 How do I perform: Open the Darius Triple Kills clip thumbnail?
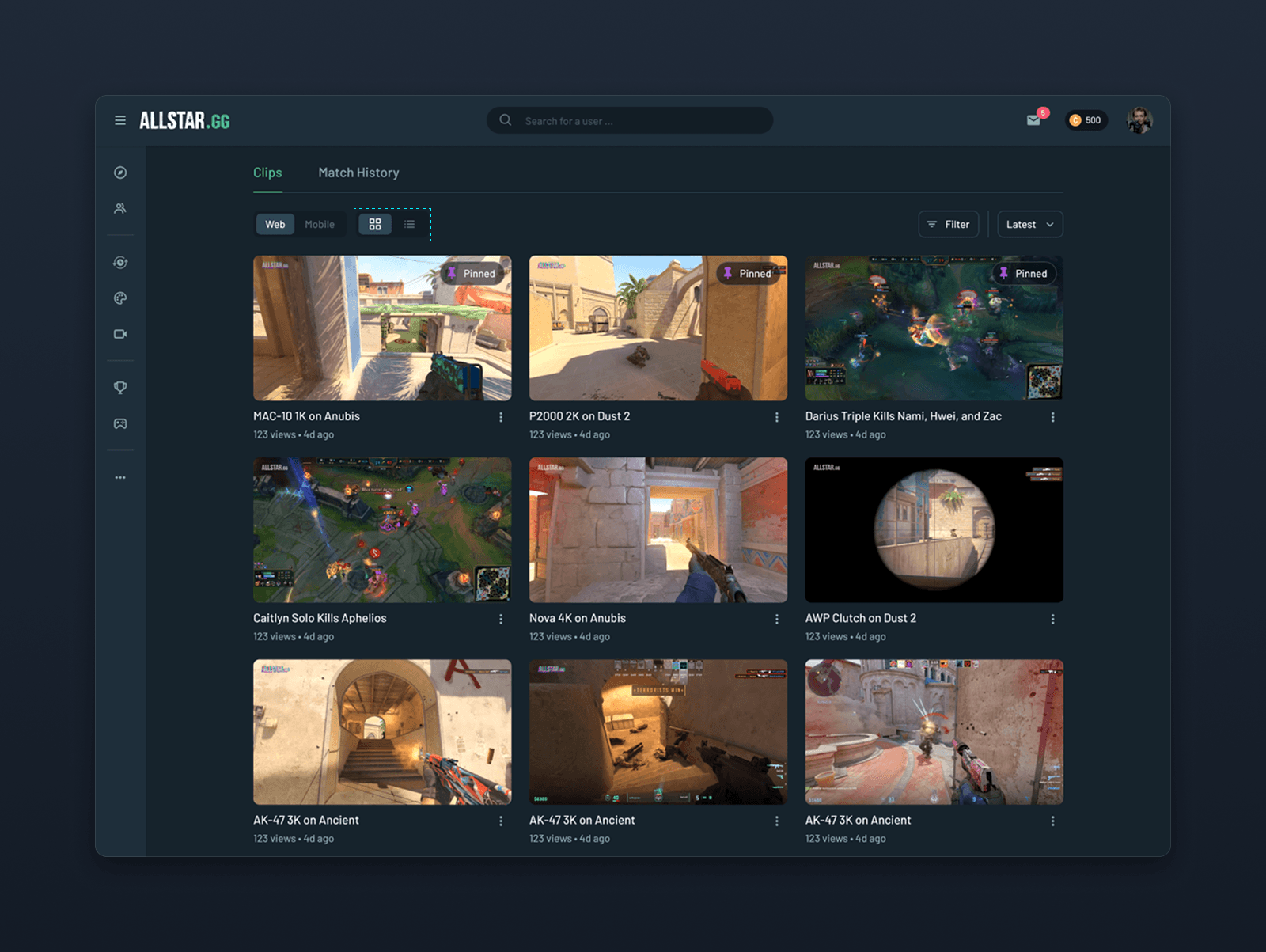pos(934,328)
